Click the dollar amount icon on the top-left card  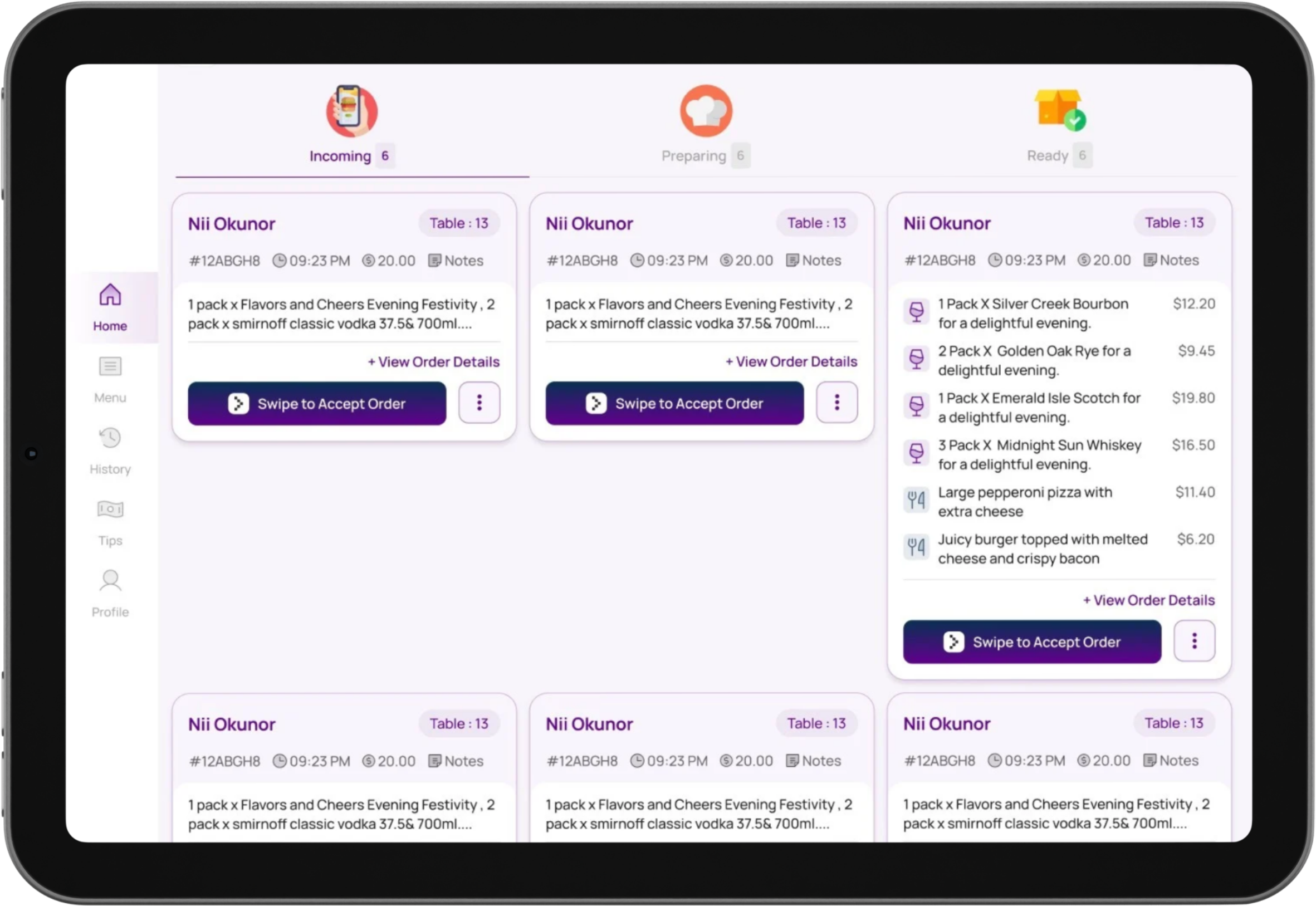[369, 261]
